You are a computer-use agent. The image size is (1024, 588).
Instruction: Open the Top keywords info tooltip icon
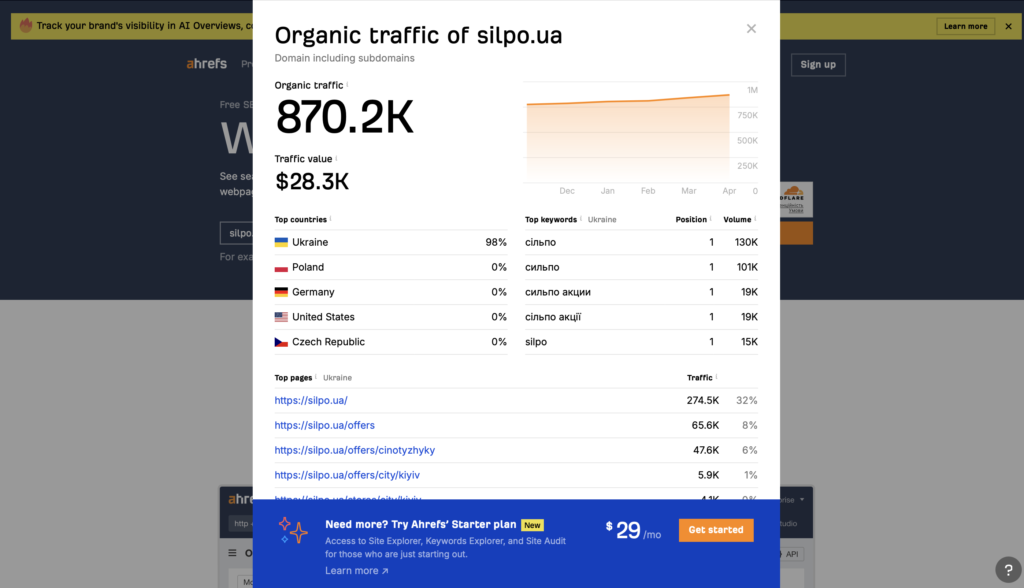click(x=581, y=219)
